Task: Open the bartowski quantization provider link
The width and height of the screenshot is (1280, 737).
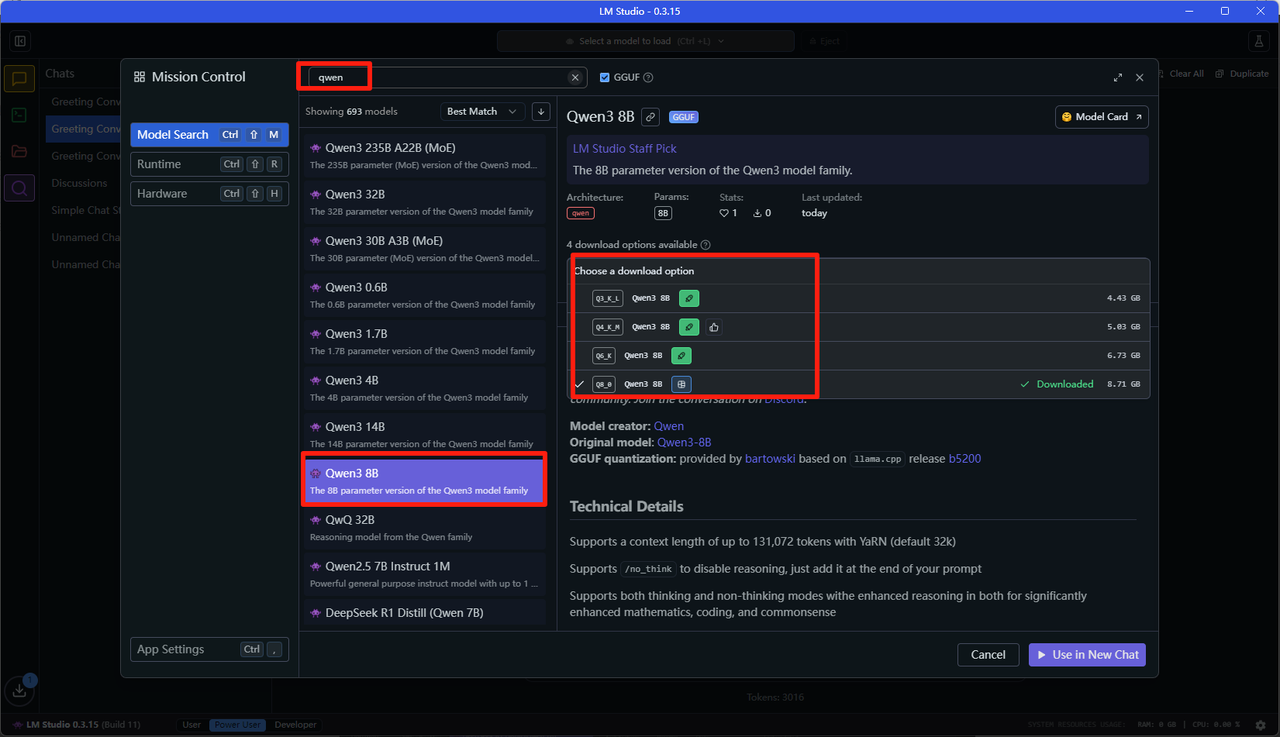Action: coord(770,459)
